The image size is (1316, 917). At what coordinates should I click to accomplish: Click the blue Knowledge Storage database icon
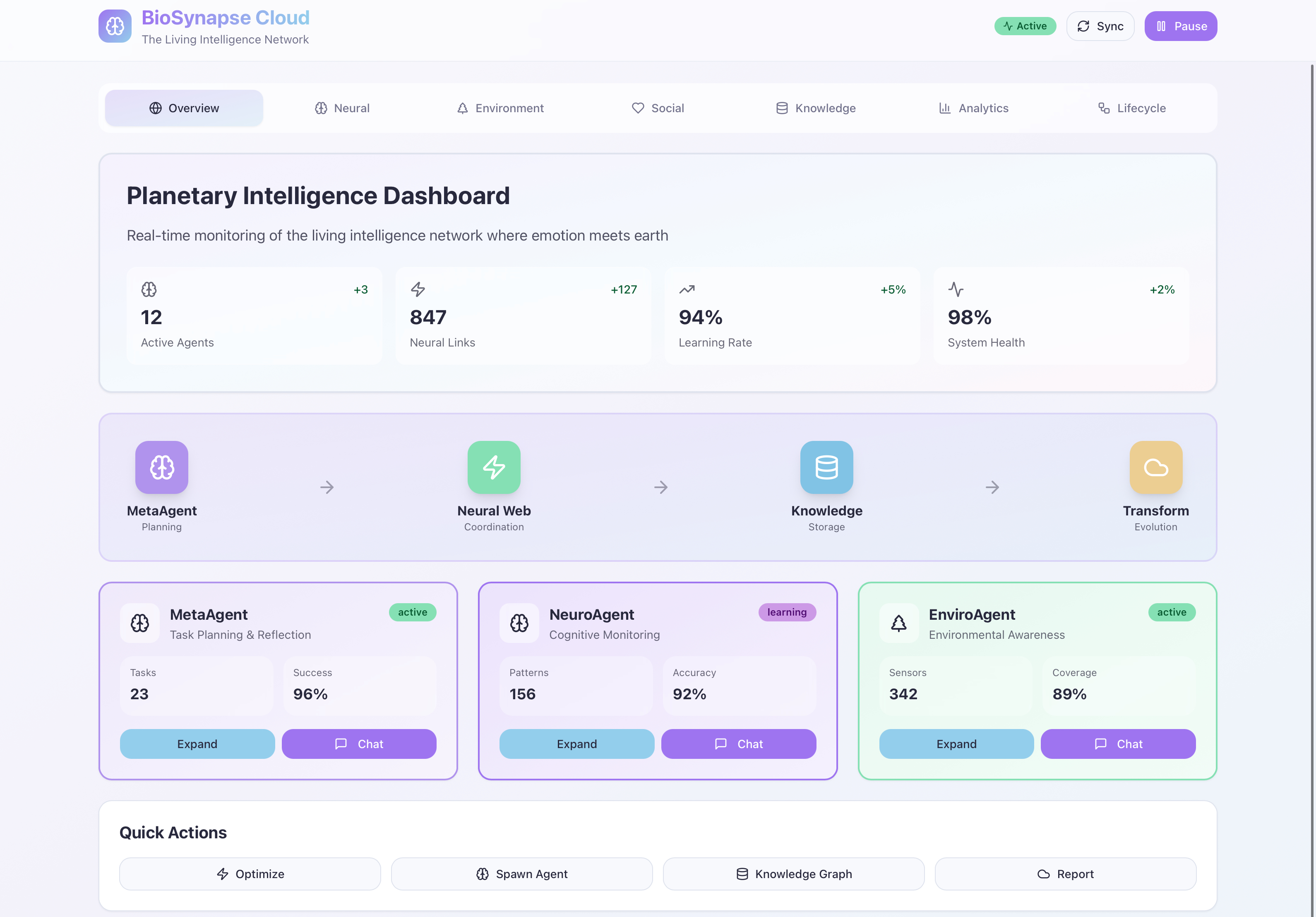pyautogui.click(x=826, y=467)
